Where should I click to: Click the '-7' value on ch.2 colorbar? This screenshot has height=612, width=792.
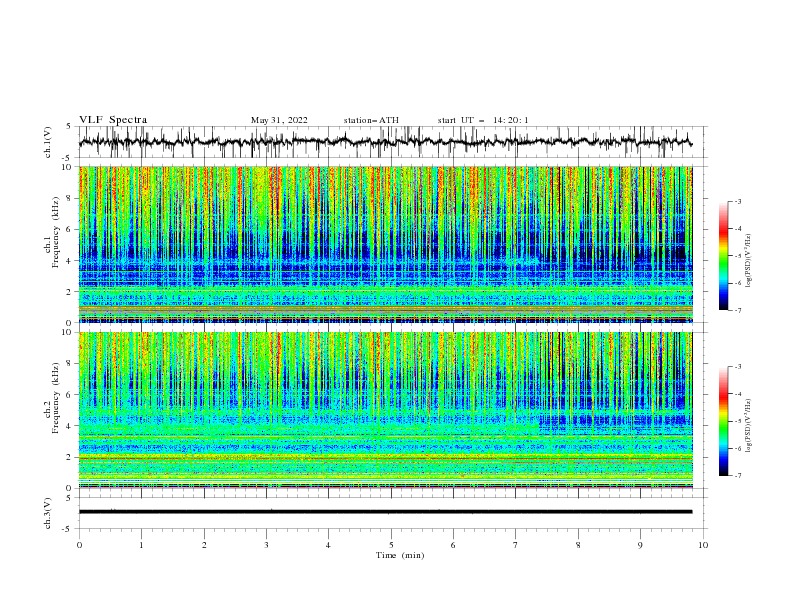coord(738,476)
